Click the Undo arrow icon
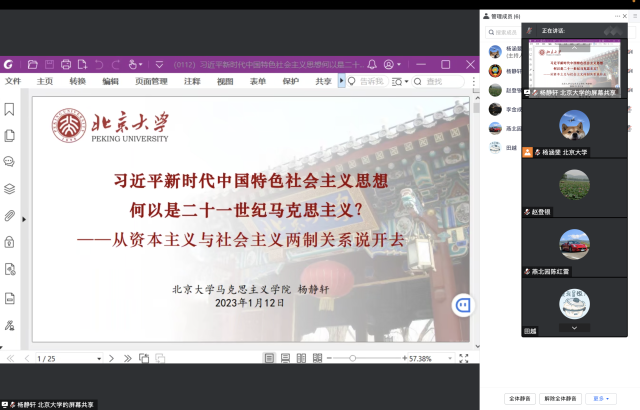 click(99, 64)
